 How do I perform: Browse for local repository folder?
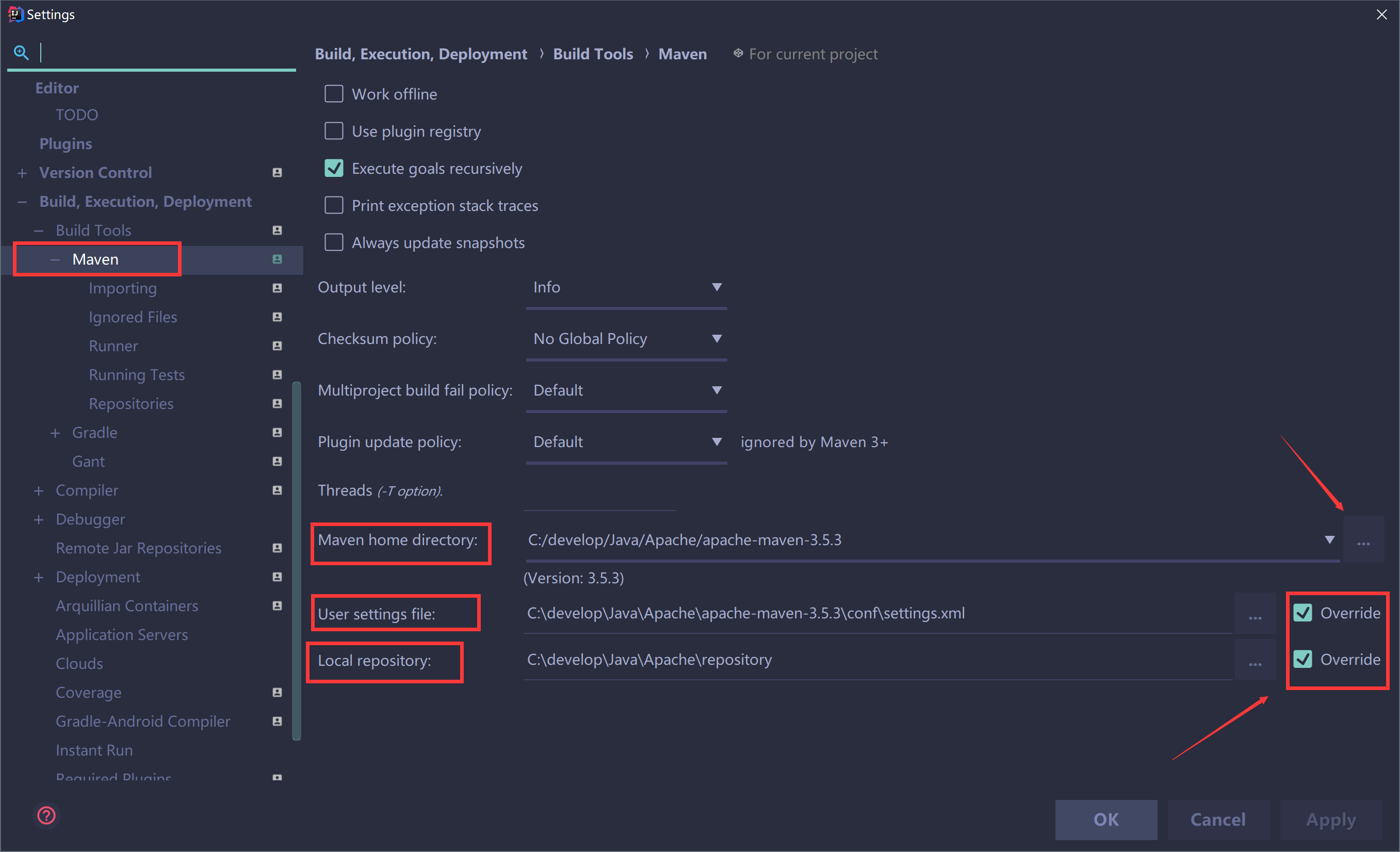click(1255, 660)
